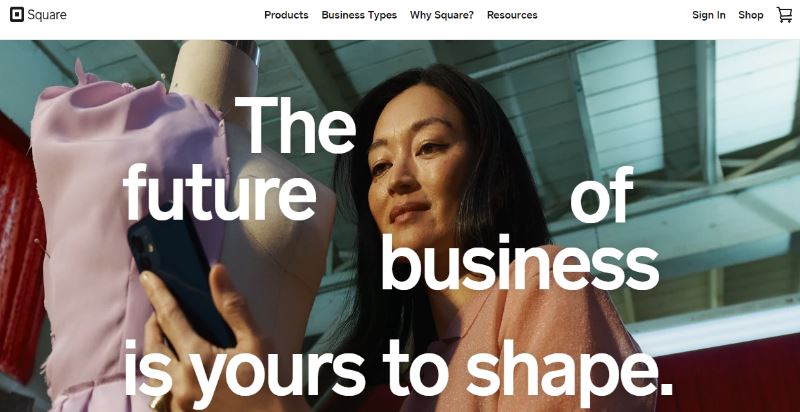Click the word "The" in the headline
Screen dimensions: 800x412
(x=301, y=125)
